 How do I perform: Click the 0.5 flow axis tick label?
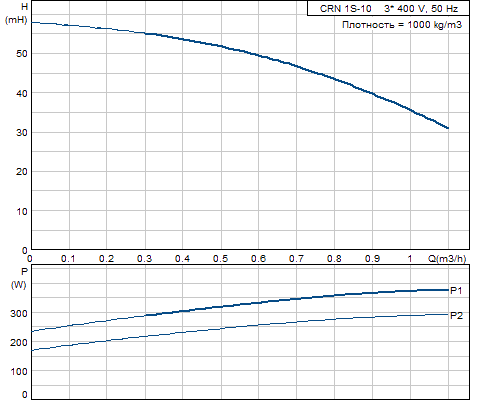click(x=220, y=259)
